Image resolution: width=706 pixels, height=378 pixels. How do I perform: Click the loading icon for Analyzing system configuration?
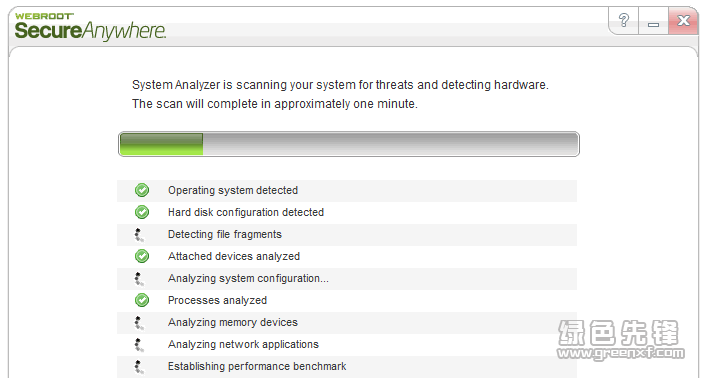(139, 279)
